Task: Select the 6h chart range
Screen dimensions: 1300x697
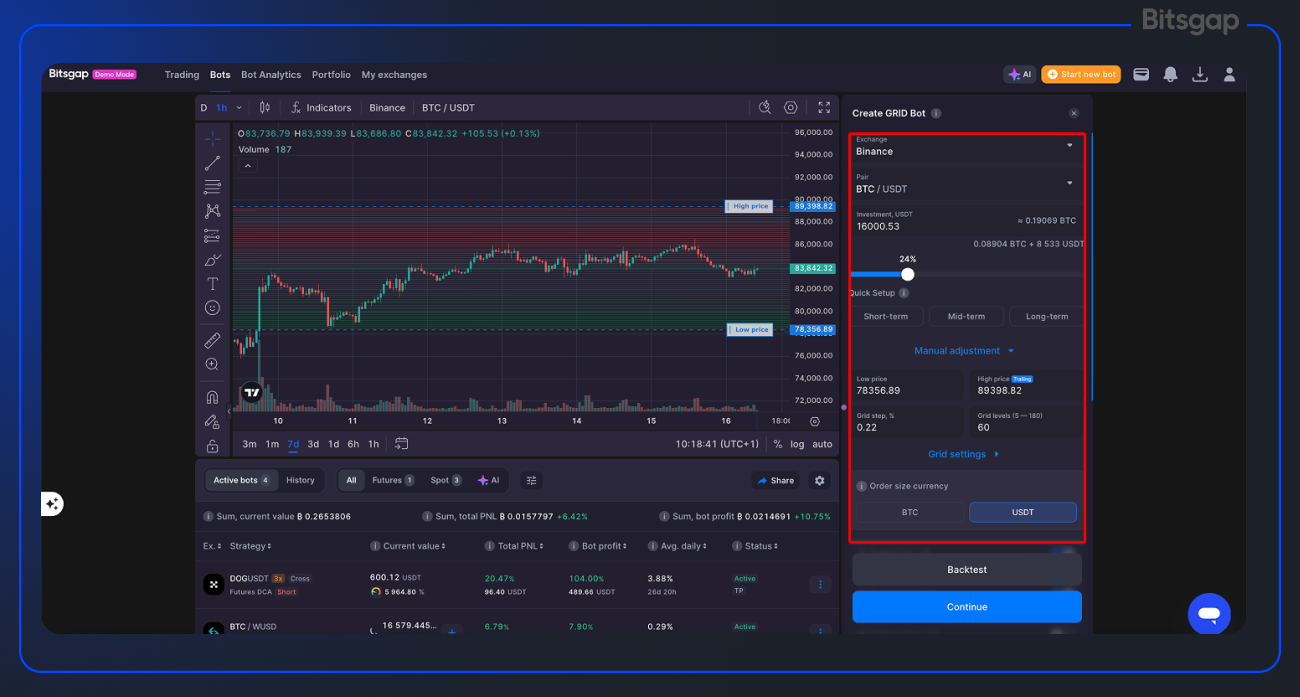Action: 353,444
